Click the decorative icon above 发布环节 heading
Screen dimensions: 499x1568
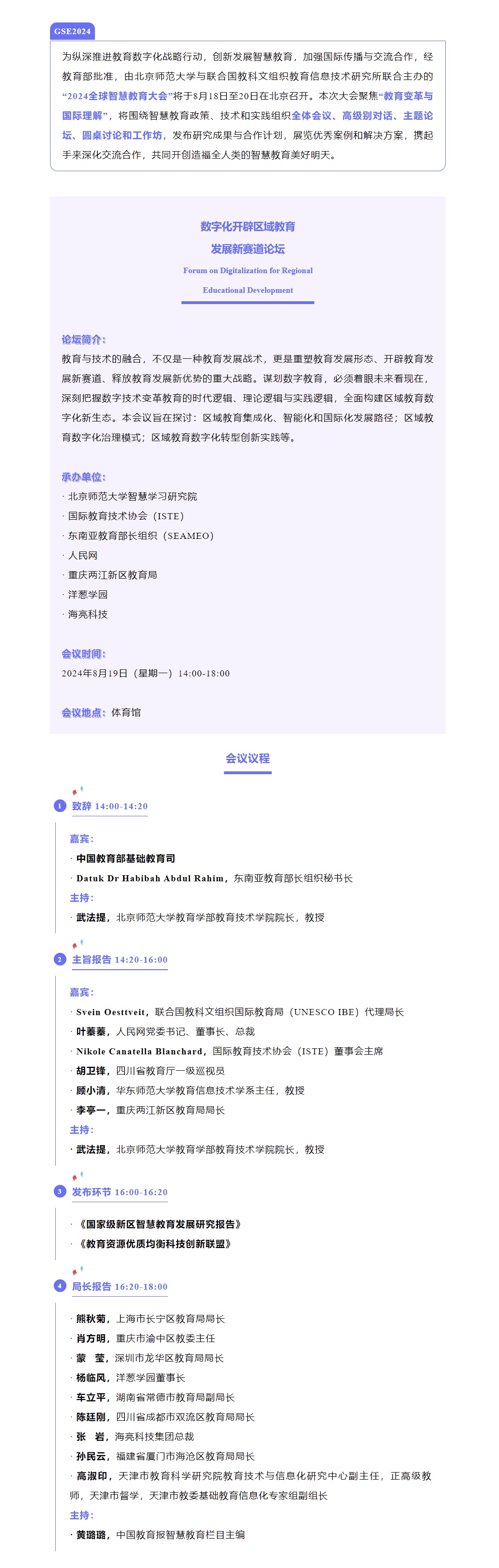coord(77,1177)
